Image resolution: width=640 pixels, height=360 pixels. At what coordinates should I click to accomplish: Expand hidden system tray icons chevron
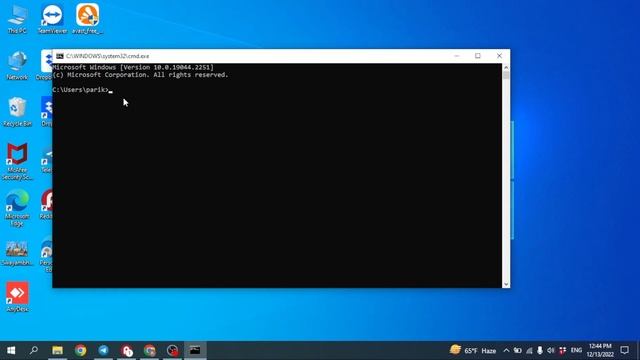coord(506,350)
